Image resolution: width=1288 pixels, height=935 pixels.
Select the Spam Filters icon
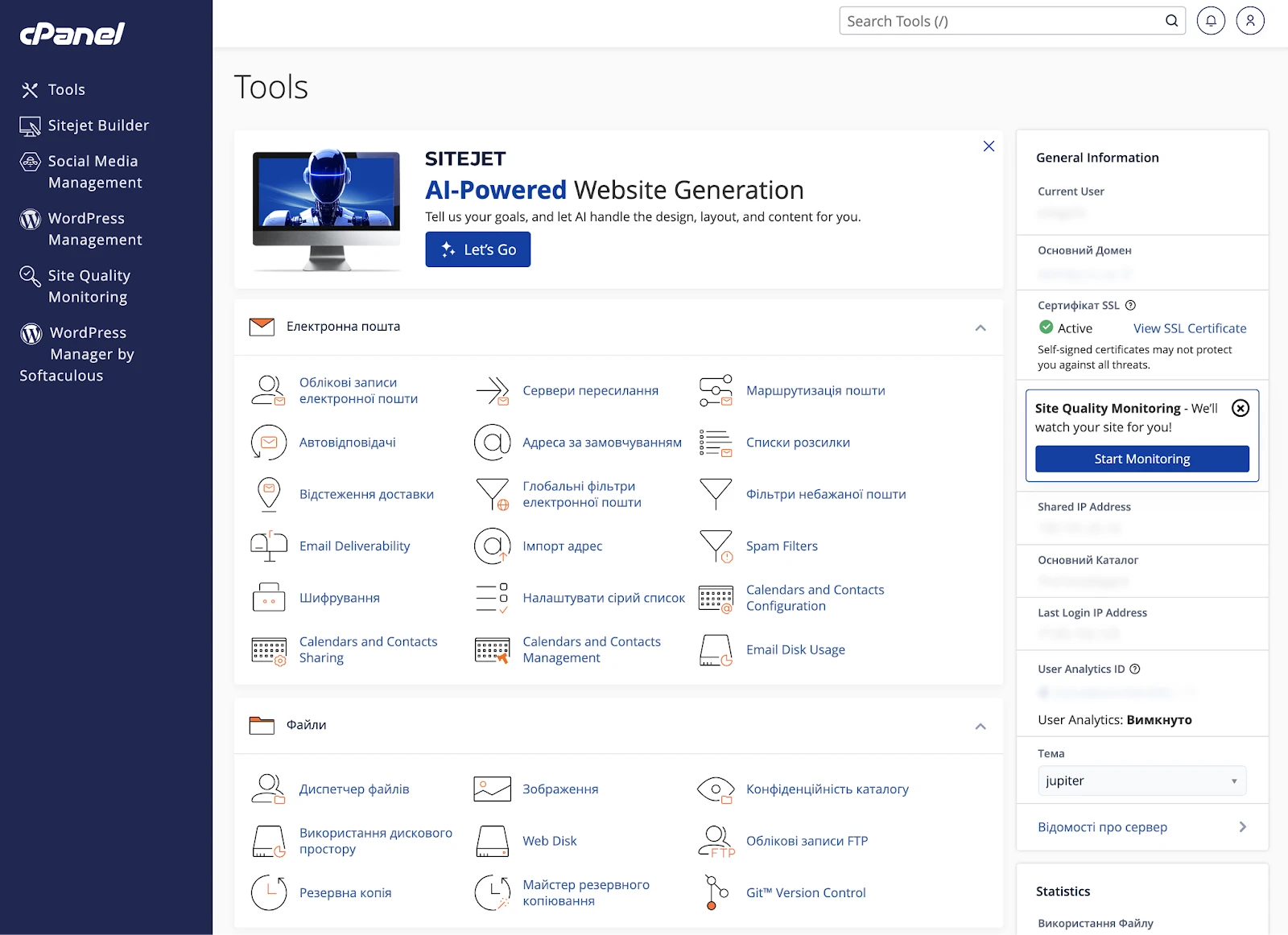click(715, 546)
